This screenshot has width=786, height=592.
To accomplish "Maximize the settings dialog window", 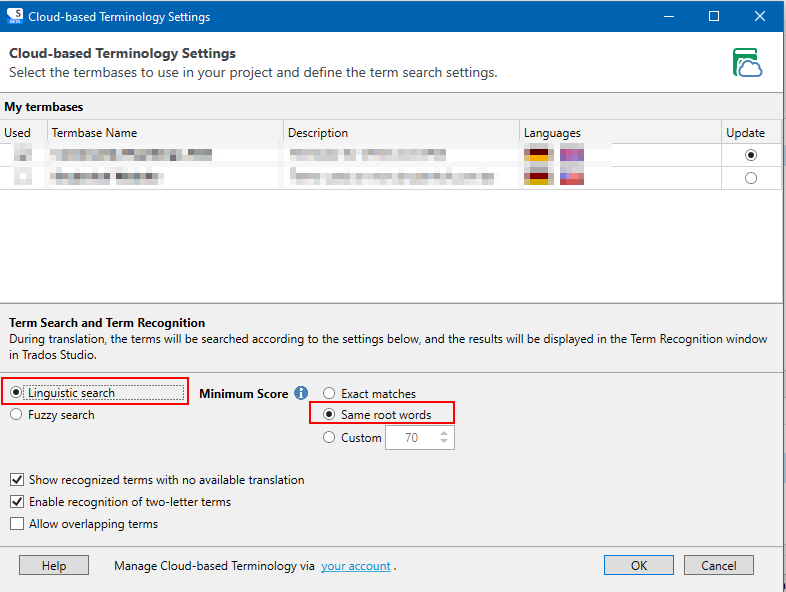I will (x=714, y=16).
